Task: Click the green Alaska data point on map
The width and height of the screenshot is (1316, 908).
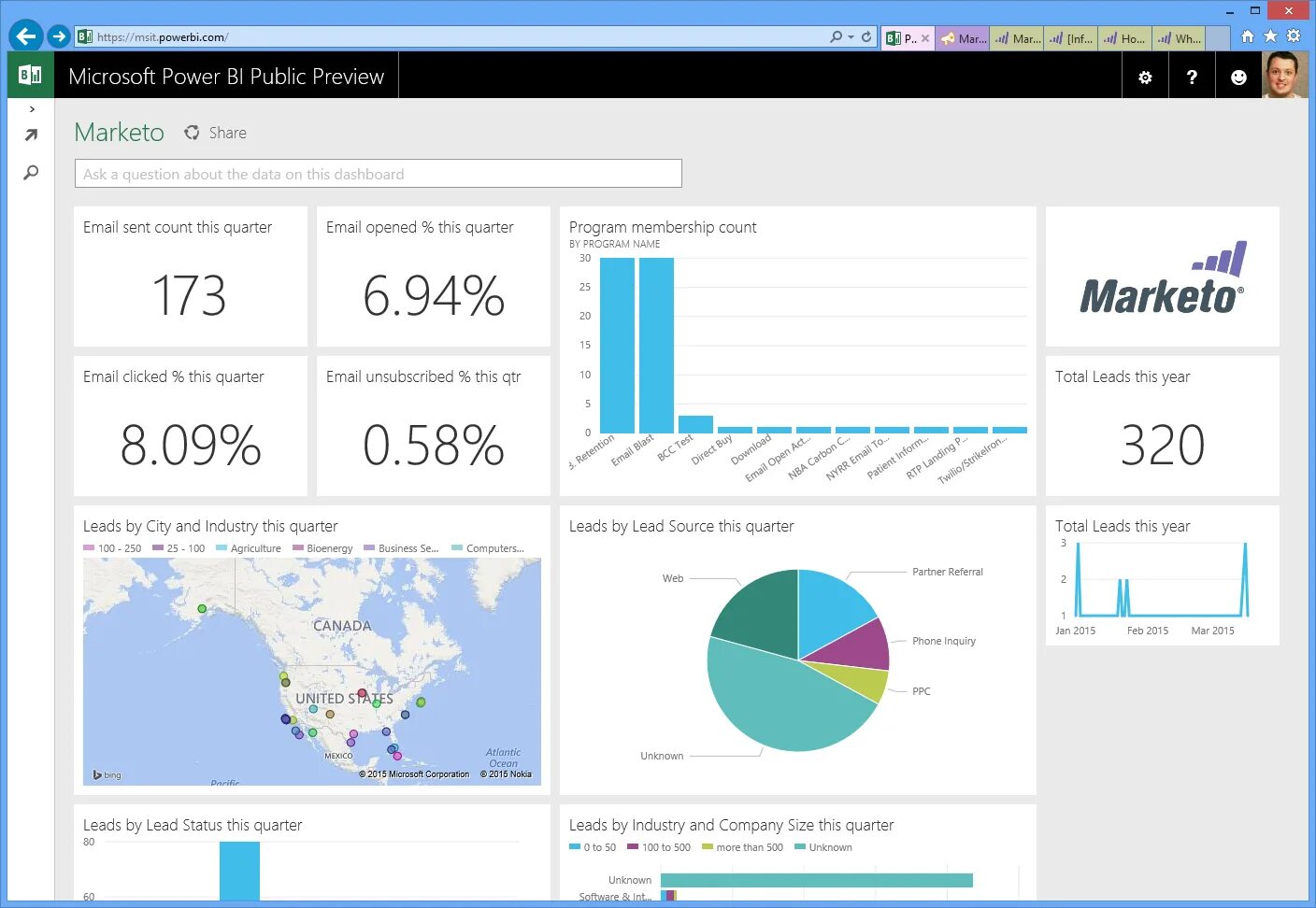Action: tap(202, 609)
